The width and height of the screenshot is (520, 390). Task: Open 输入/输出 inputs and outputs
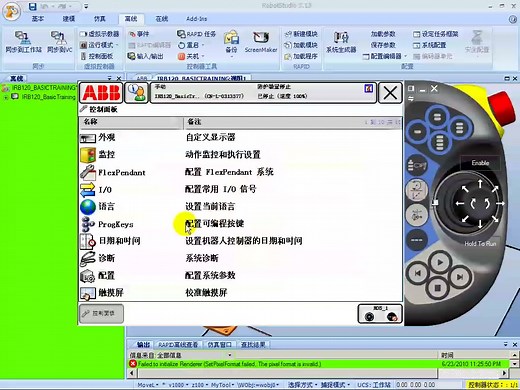[146, 56]
